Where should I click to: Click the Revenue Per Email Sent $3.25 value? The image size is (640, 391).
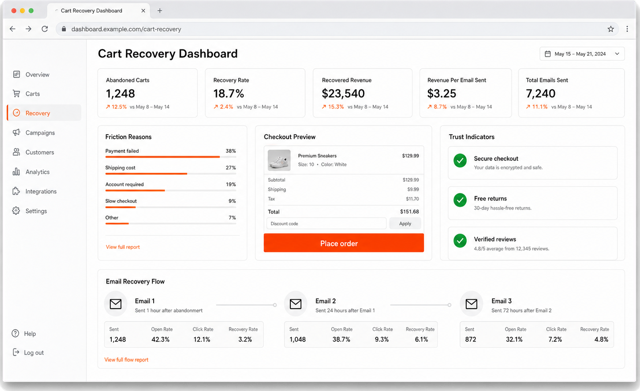pyautogui.click(x=442, y=93)
